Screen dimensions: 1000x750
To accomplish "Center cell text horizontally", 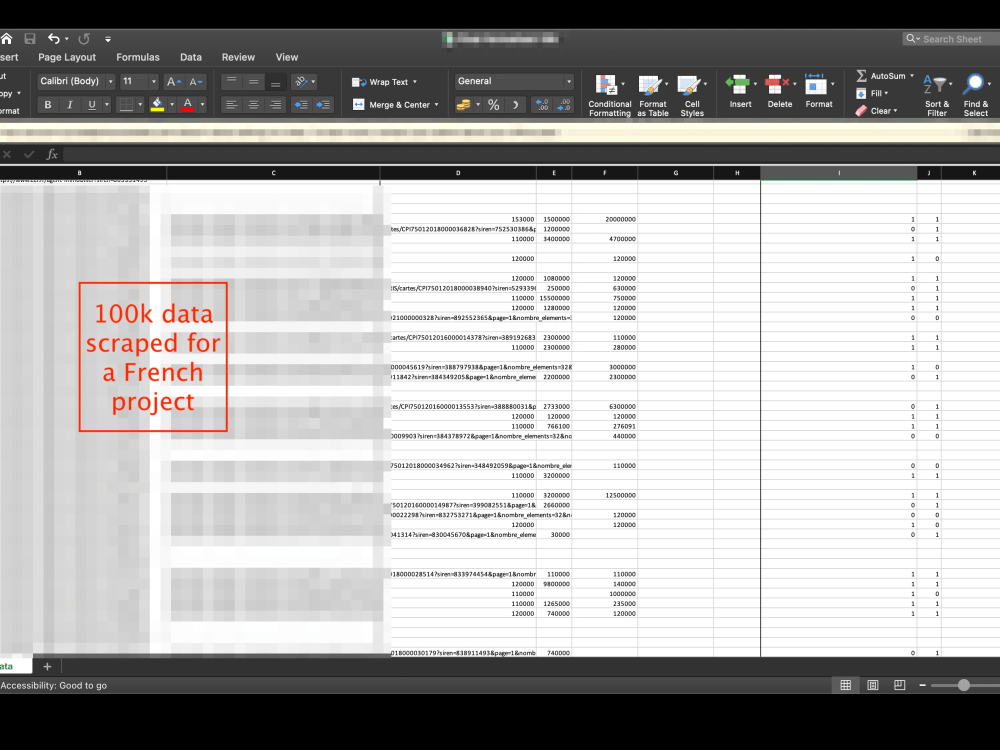I will (254, 105).
